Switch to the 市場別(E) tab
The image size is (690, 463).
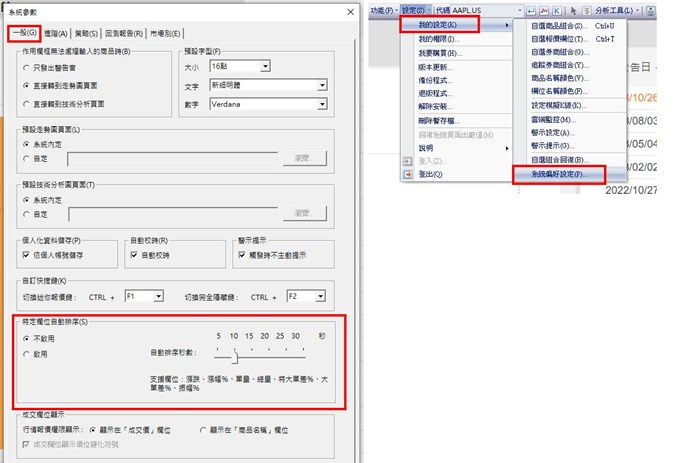point(165,33)
